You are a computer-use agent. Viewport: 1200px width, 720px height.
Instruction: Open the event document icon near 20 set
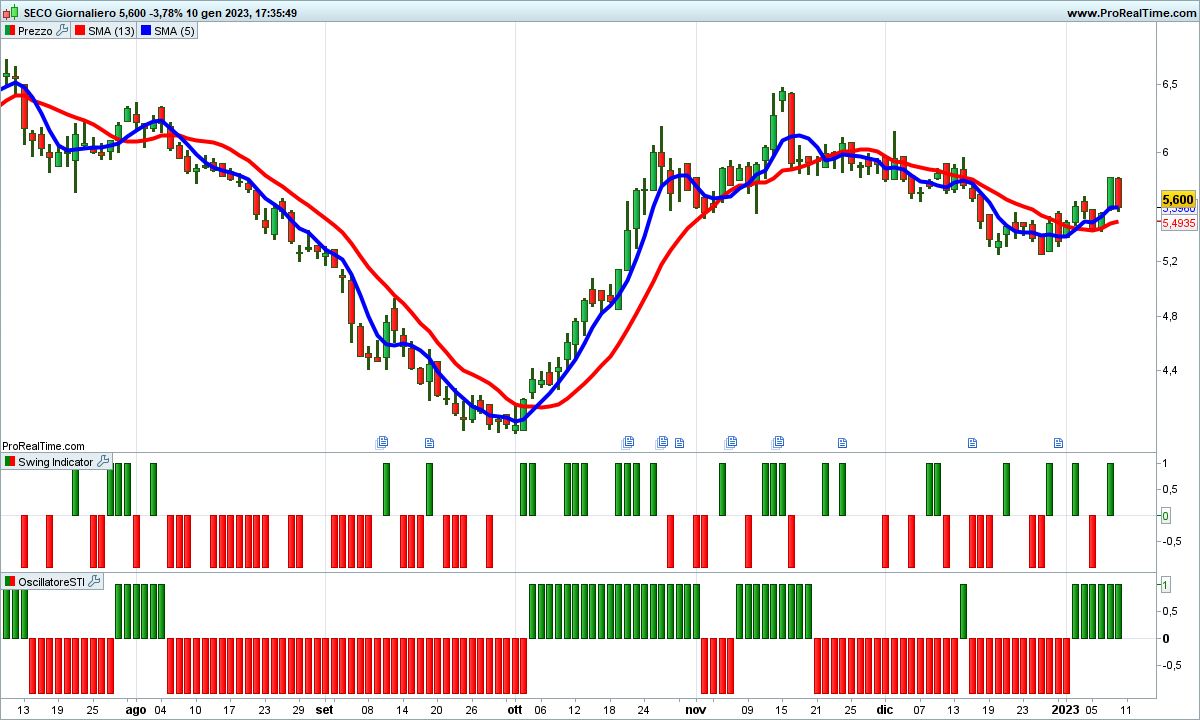(x=430, y=442)
